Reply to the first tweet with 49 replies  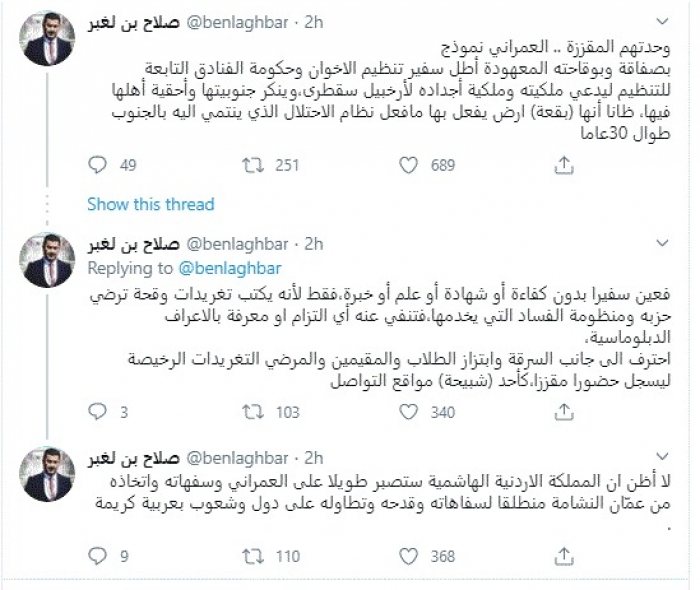pyautogui.click(x=97, y=164)
